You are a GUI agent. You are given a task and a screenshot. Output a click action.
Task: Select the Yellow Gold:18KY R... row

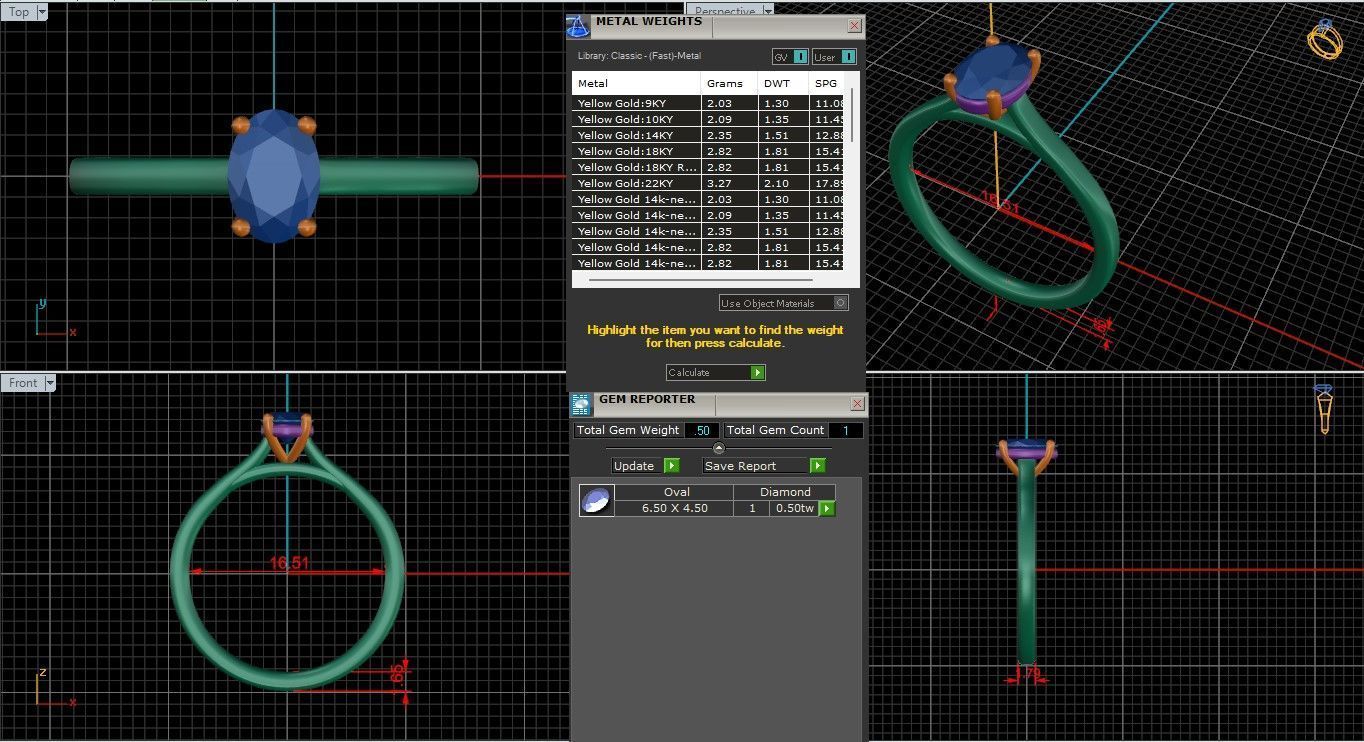point(709,167)
